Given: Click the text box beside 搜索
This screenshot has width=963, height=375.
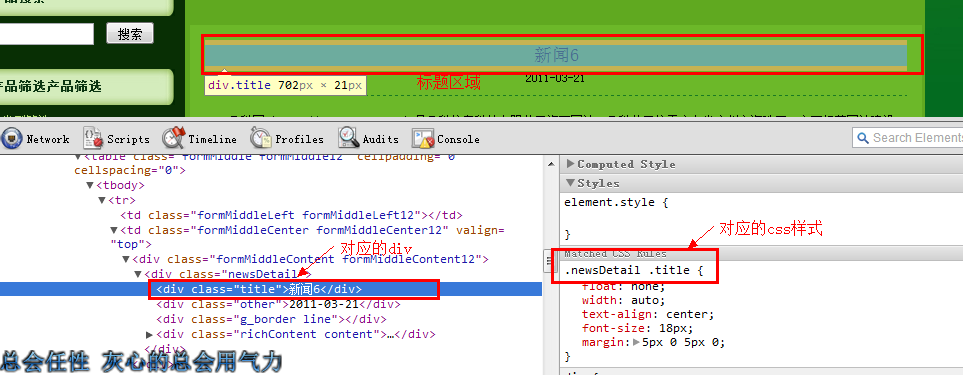Looking at the screenshot, I should (x=47, y=34).
